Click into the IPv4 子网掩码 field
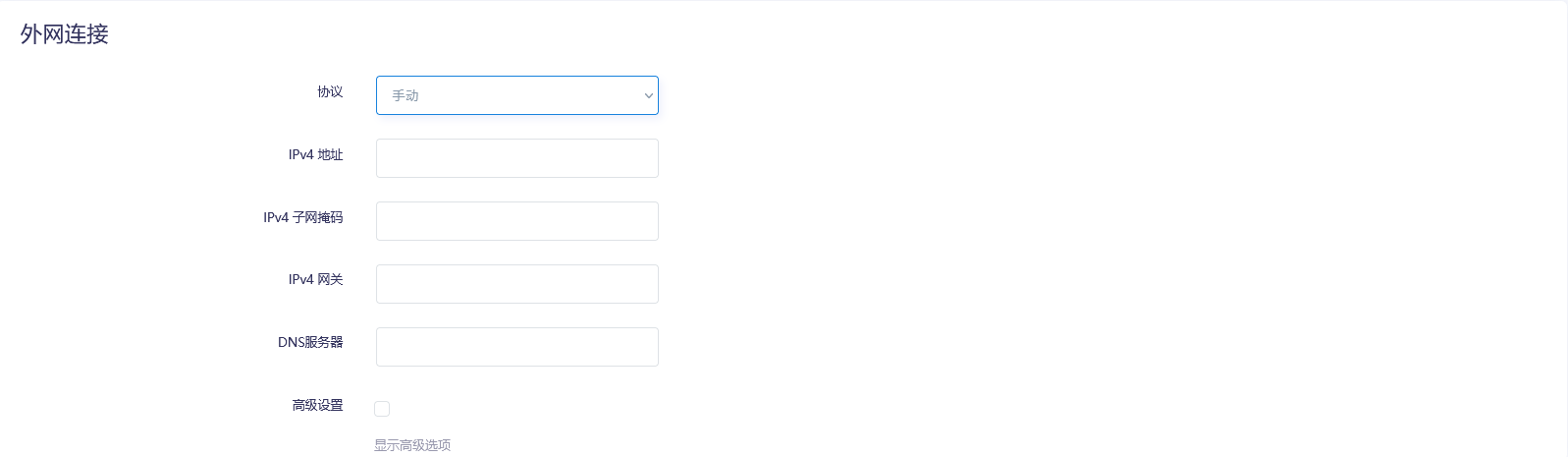This screenshot has height=457, width=1568. click(516, 221)
